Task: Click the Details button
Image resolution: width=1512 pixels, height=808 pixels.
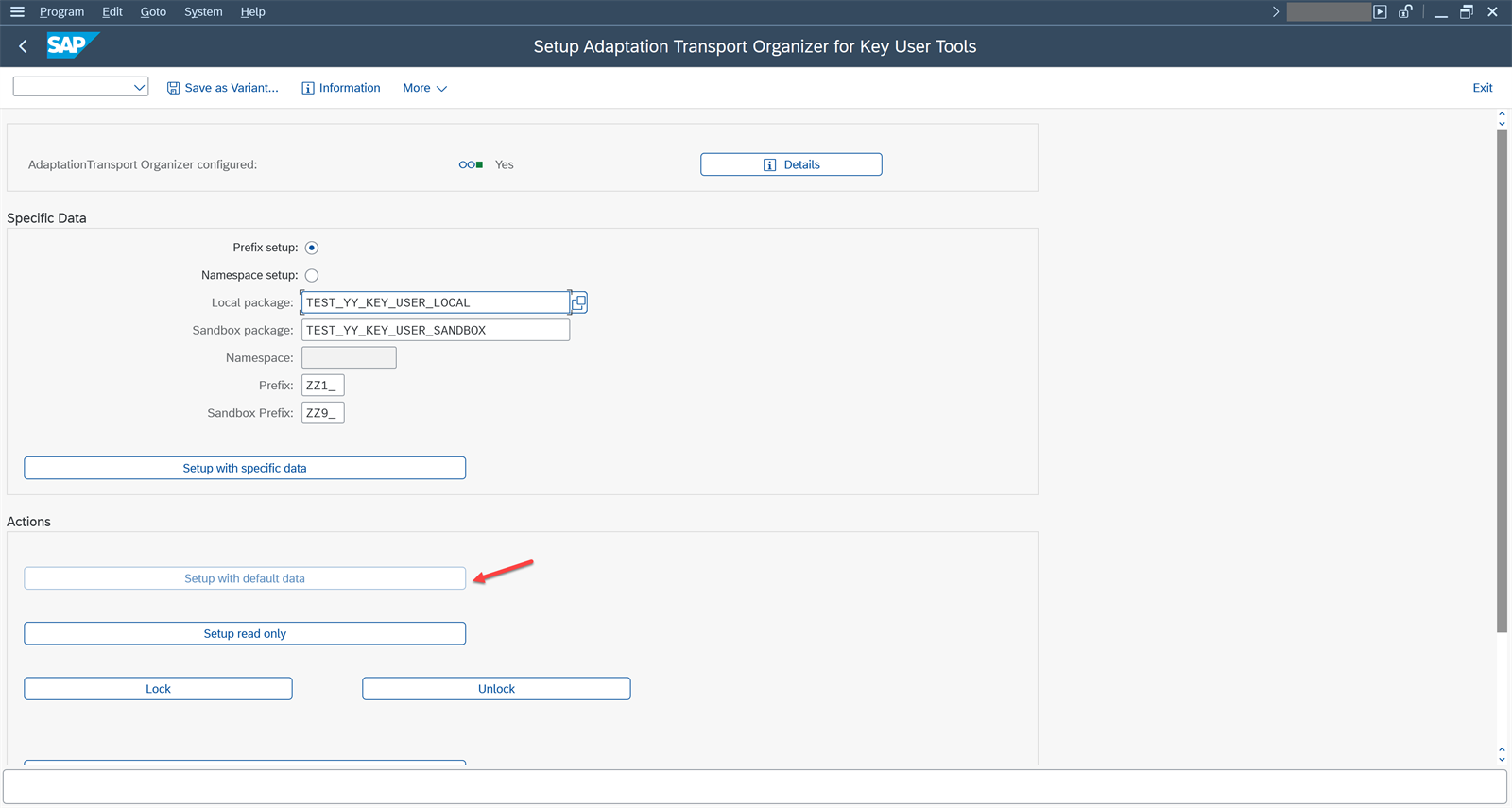Action: point(791,164)
